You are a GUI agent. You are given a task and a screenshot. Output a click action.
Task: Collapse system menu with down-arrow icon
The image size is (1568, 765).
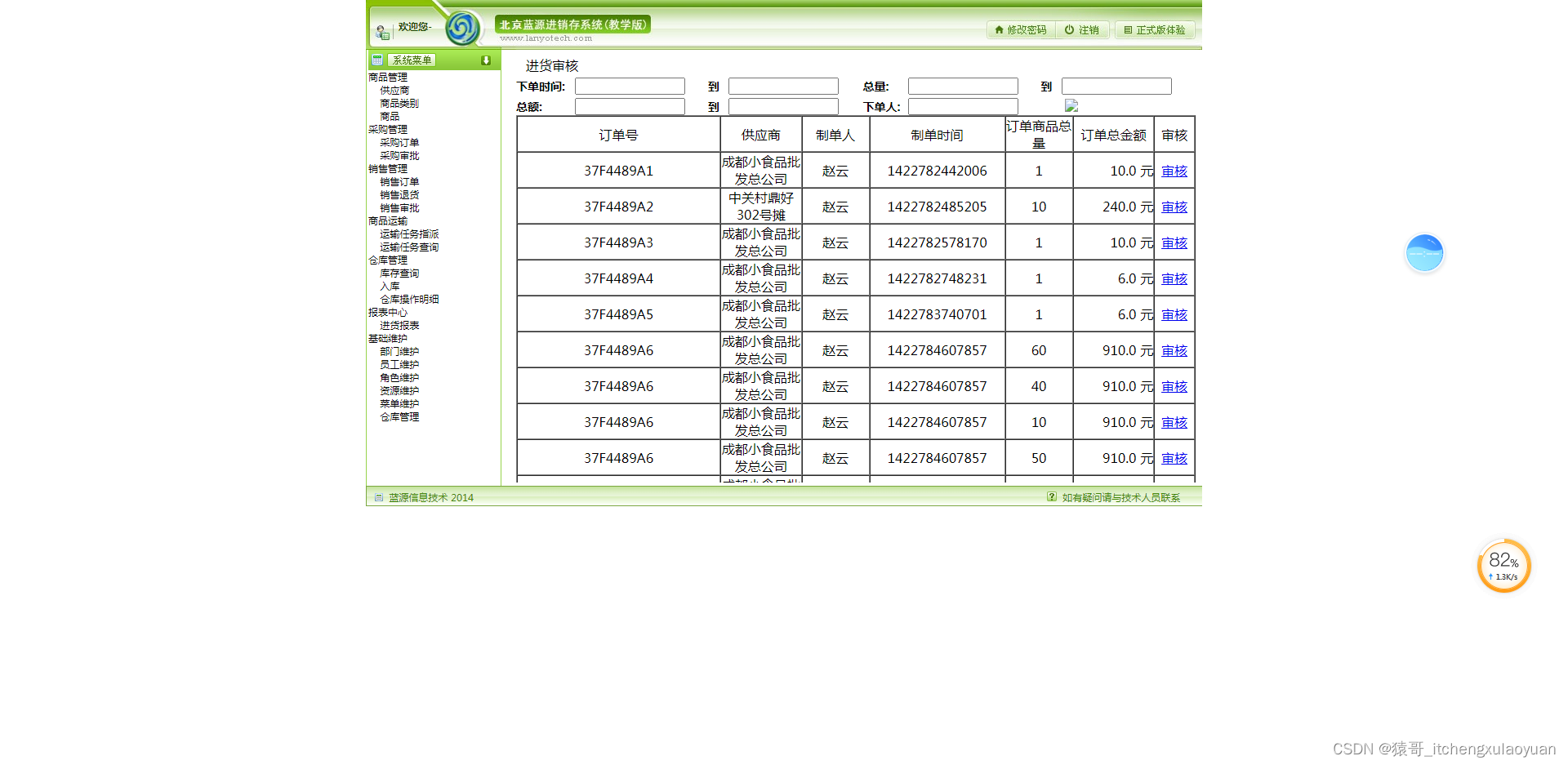[x=486, y=60]
